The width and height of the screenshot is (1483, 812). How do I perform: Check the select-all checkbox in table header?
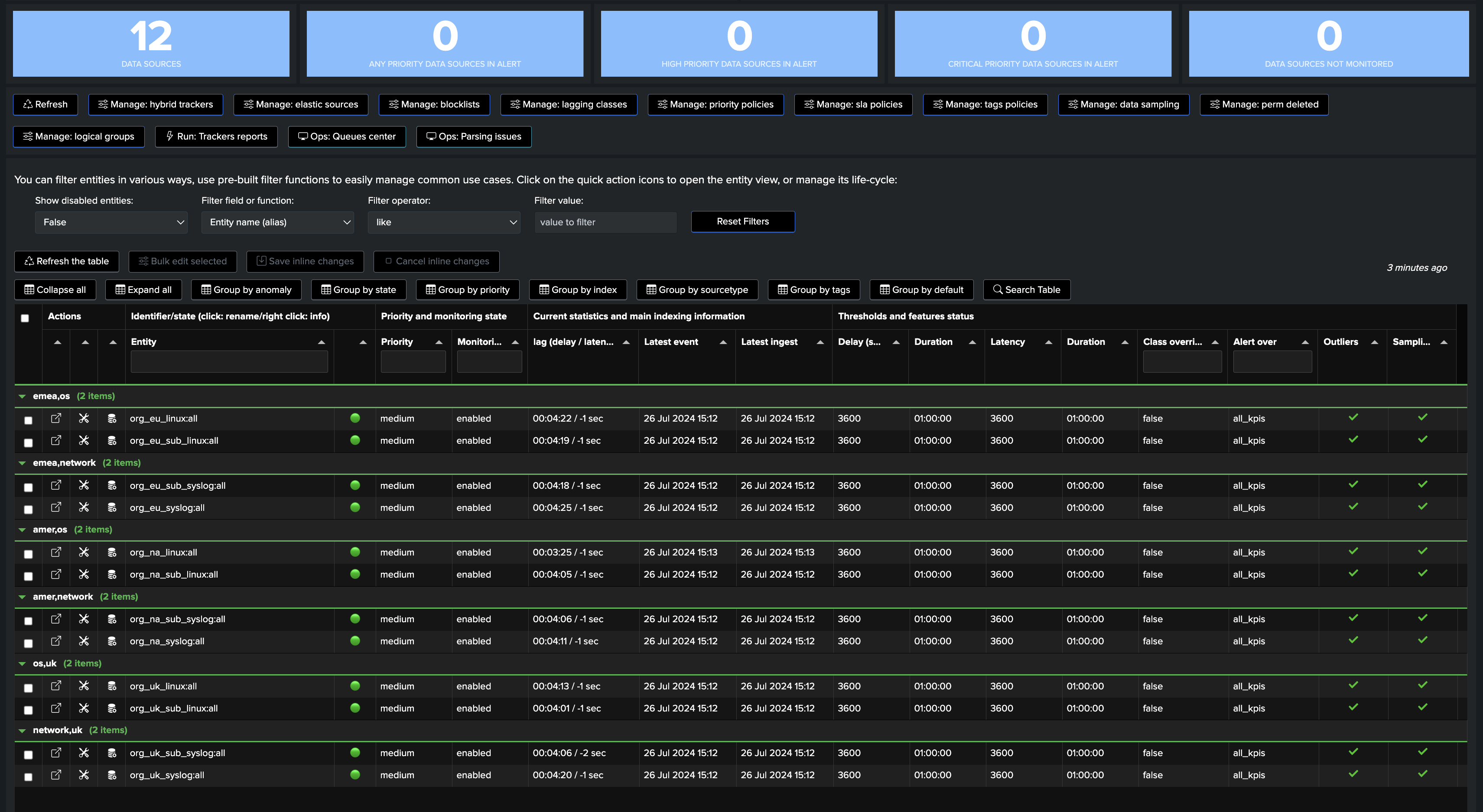25,318
